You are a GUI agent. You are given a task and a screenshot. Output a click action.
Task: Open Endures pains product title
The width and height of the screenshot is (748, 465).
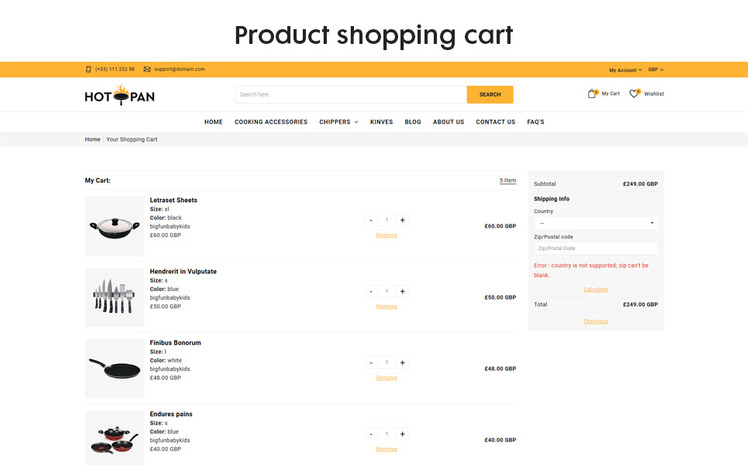click(x=171, y=414)
